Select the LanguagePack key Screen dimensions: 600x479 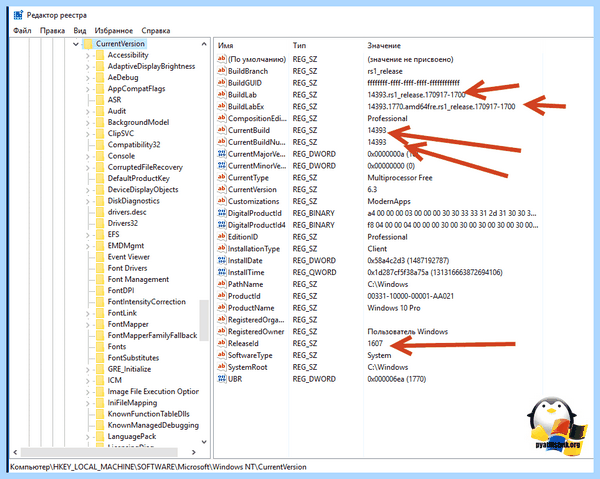(132, 437)
